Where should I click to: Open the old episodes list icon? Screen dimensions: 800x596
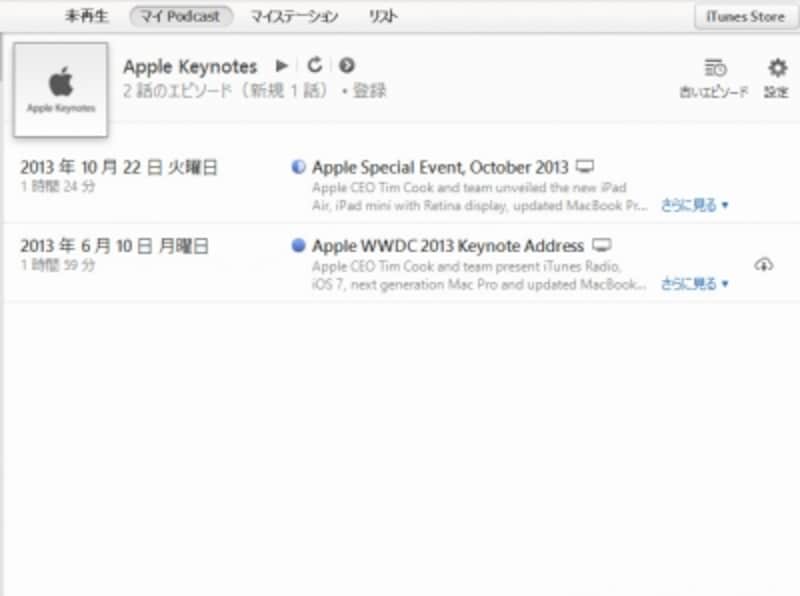click(715, 67)
